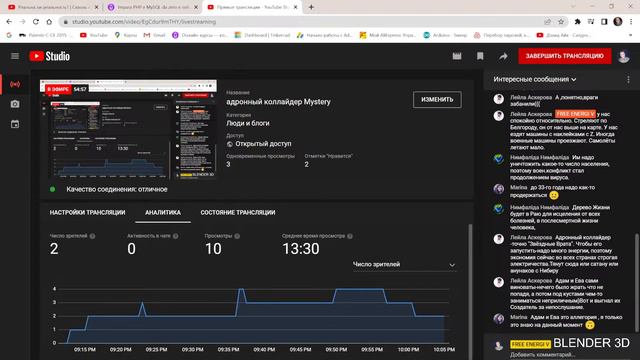Close the YouTube Studio browser tab
This screenshot has width=640, height=360.
point(296,7)
